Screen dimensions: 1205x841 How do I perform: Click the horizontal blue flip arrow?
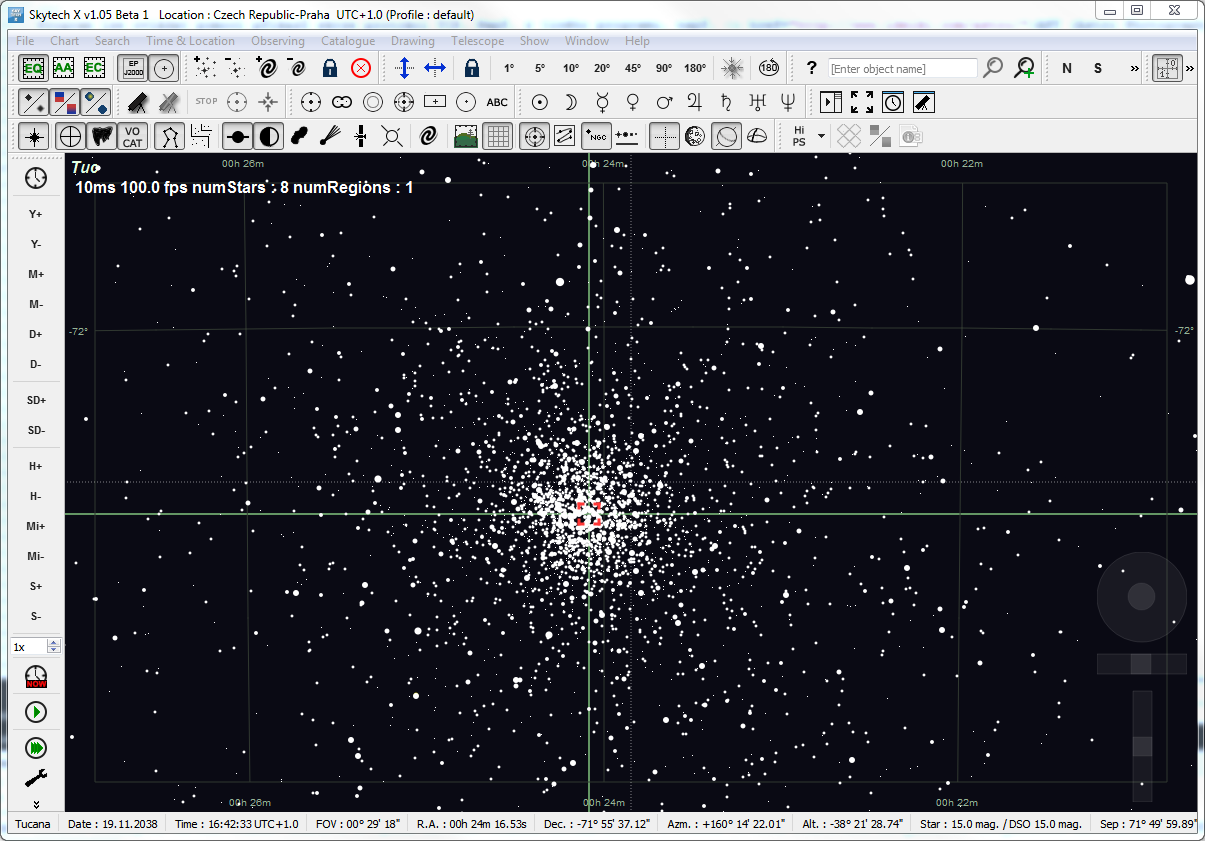pyautogui.click(x=435, y=68)
